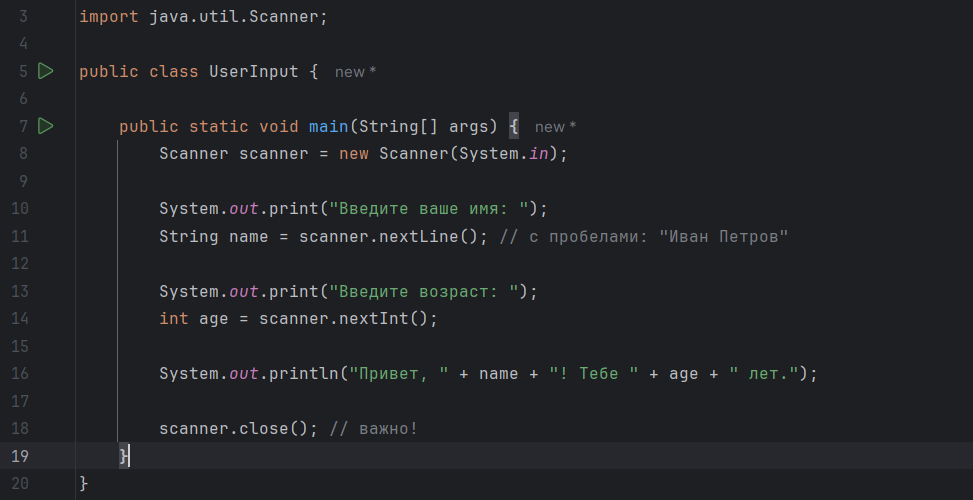Click the class name UserInput

254,72
